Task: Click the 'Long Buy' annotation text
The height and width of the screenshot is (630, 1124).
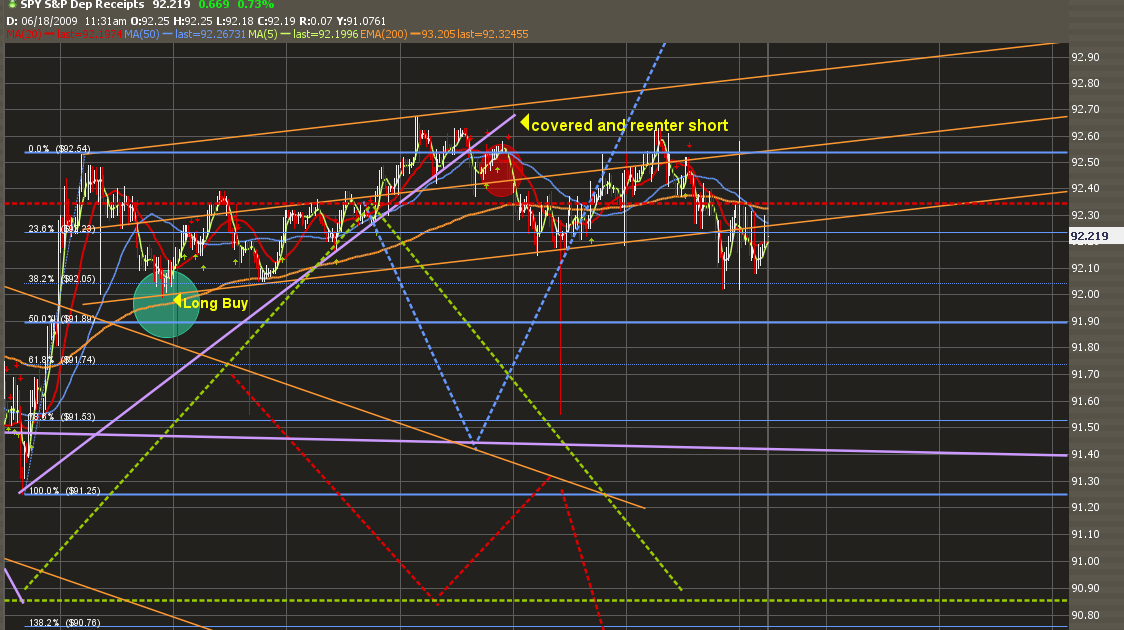Action: (215, 303)
